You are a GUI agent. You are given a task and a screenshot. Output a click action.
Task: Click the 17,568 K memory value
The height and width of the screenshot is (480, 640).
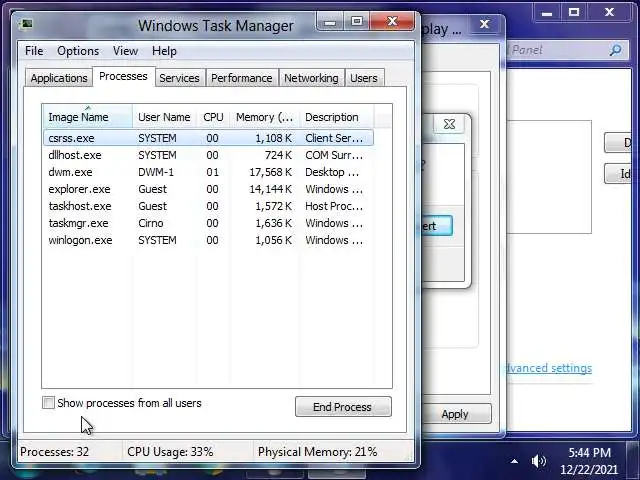point(271,172)
